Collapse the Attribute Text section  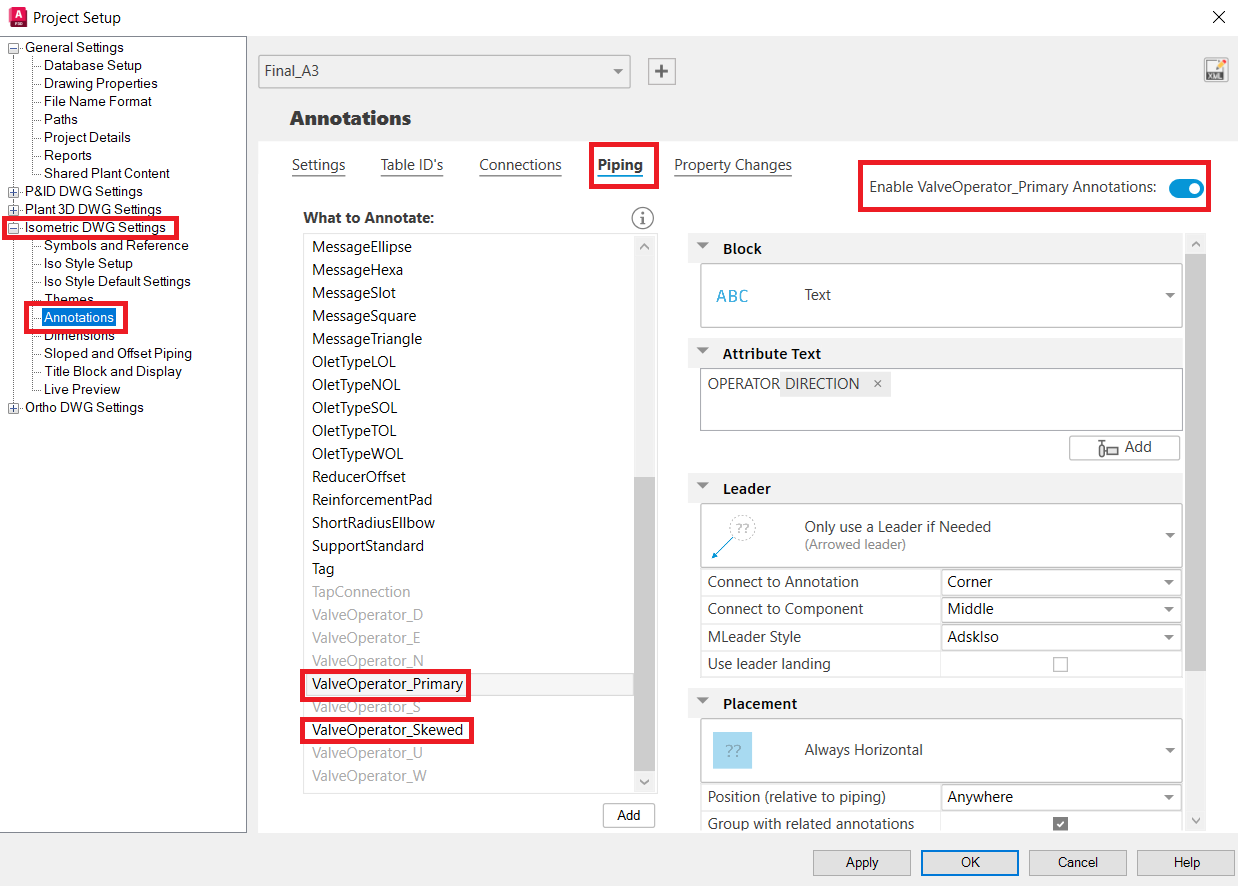703,352
